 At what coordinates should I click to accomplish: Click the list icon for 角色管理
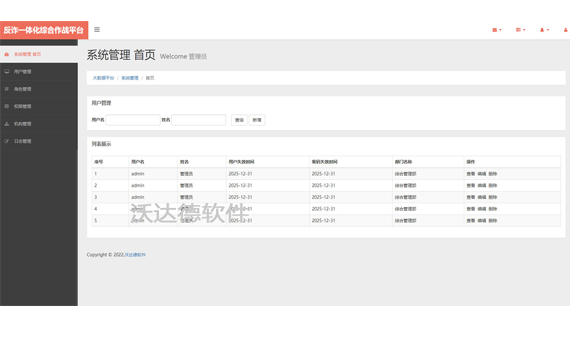point(7,89)
